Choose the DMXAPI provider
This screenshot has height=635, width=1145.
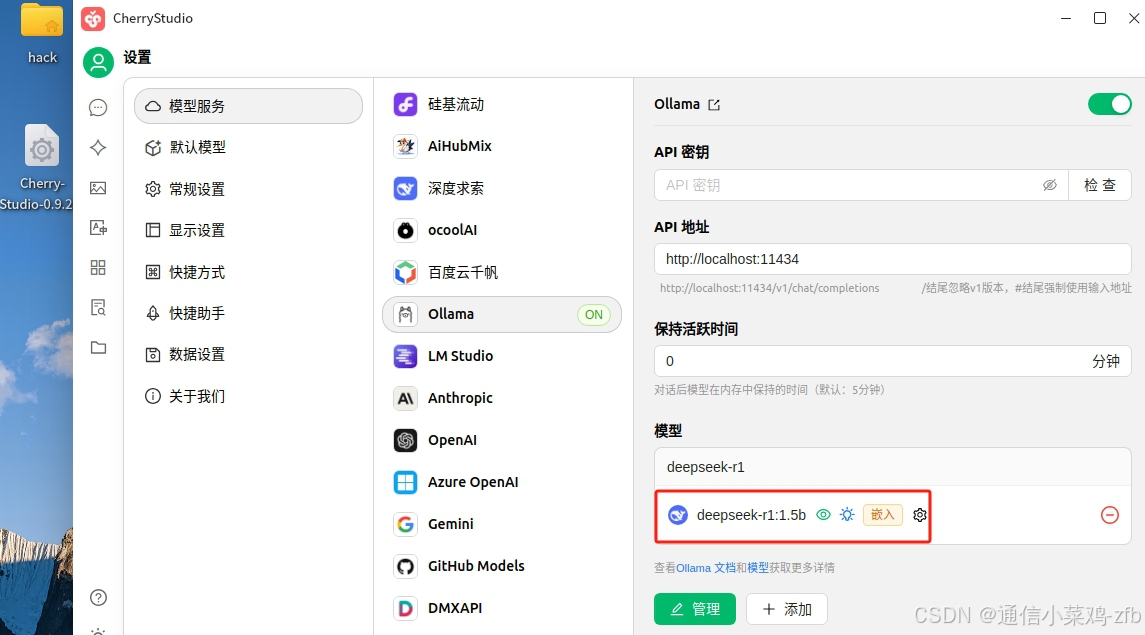point(502,608)
